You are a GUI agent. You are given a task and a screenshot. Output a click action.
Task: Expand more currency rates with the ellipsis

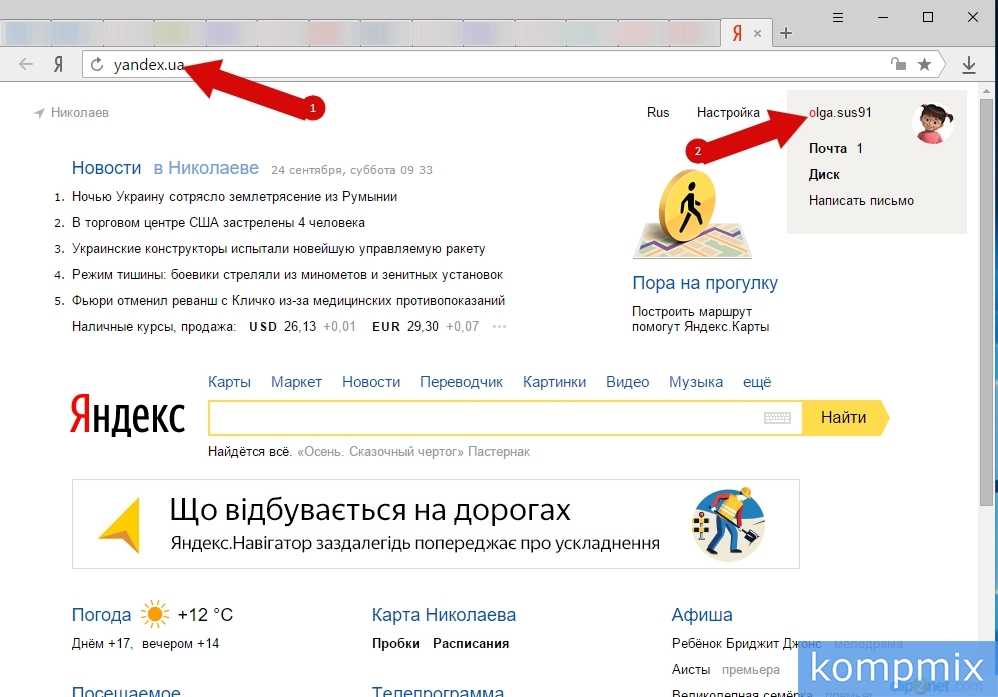(x=500, y=327)
